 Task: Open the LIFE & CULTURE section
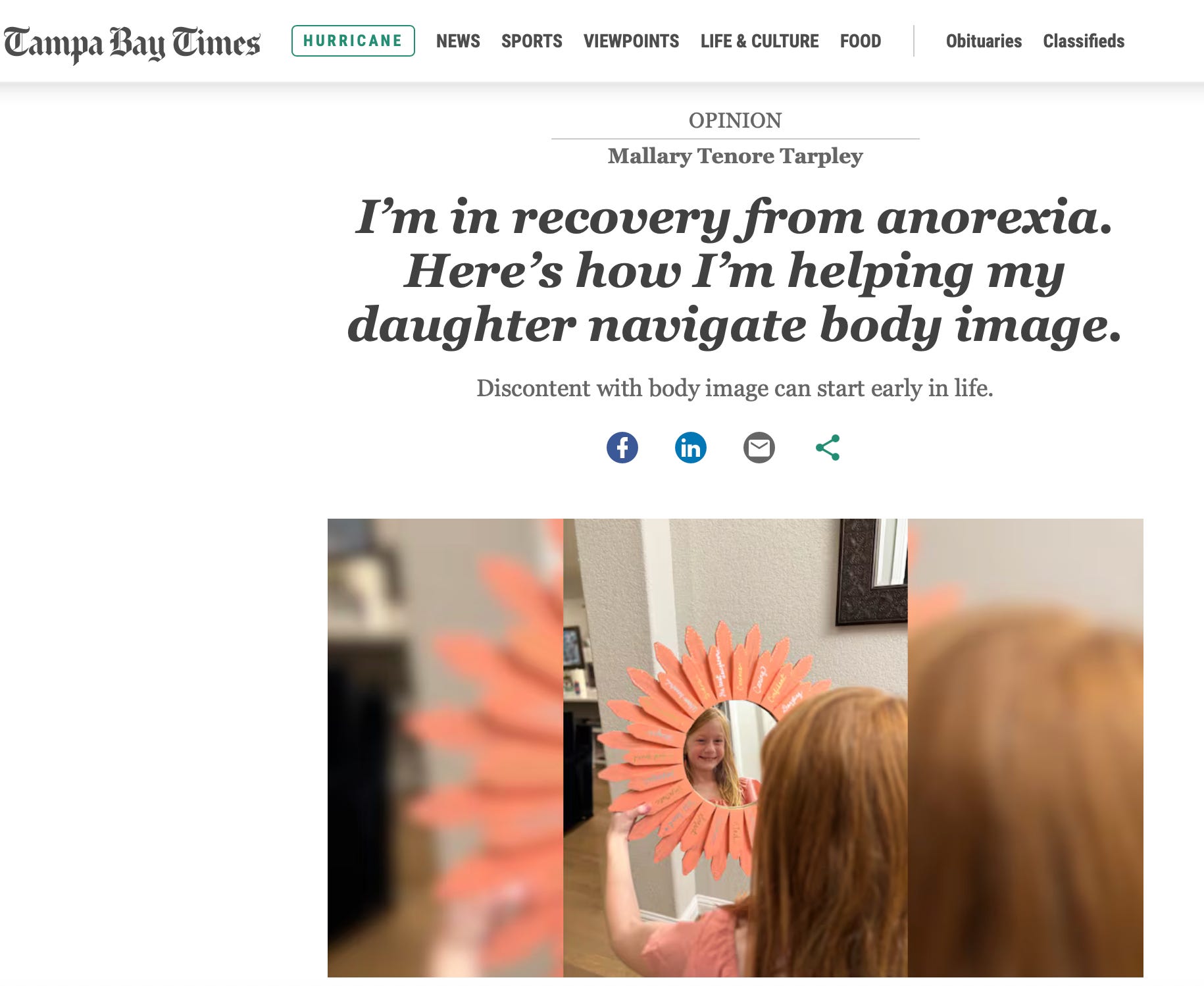759,41
